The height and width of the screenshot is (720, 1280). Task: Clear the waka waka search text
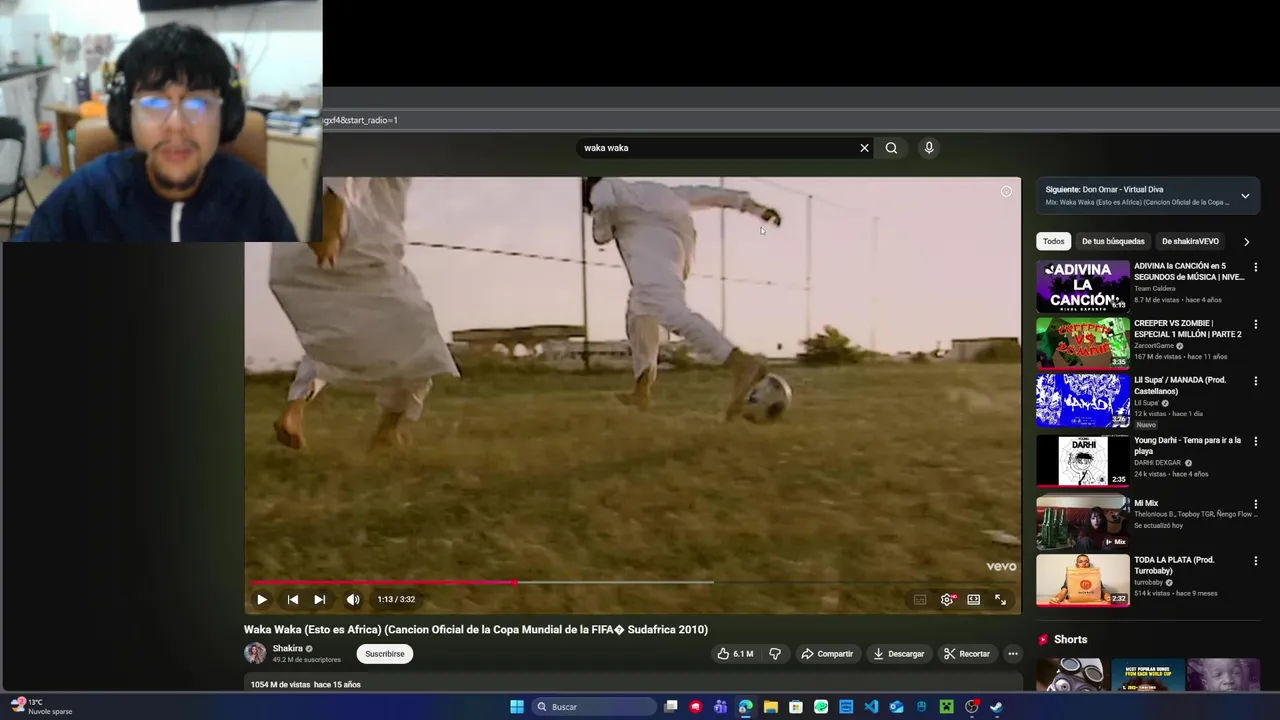[864, 148]
